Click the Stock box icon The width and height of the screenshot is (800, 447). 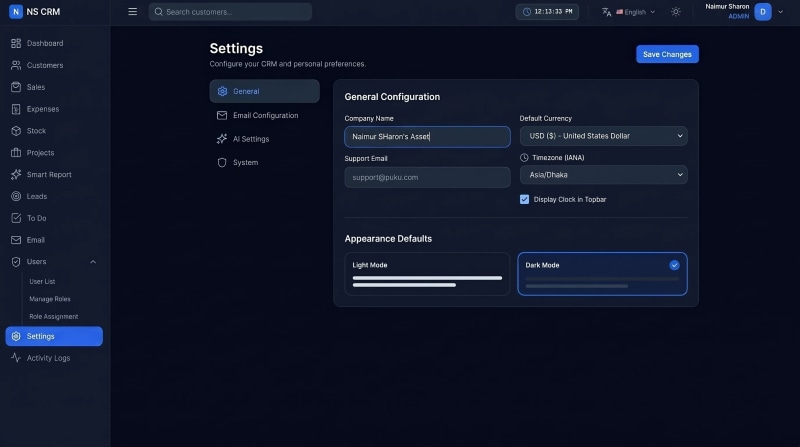[x=16, y=131]
